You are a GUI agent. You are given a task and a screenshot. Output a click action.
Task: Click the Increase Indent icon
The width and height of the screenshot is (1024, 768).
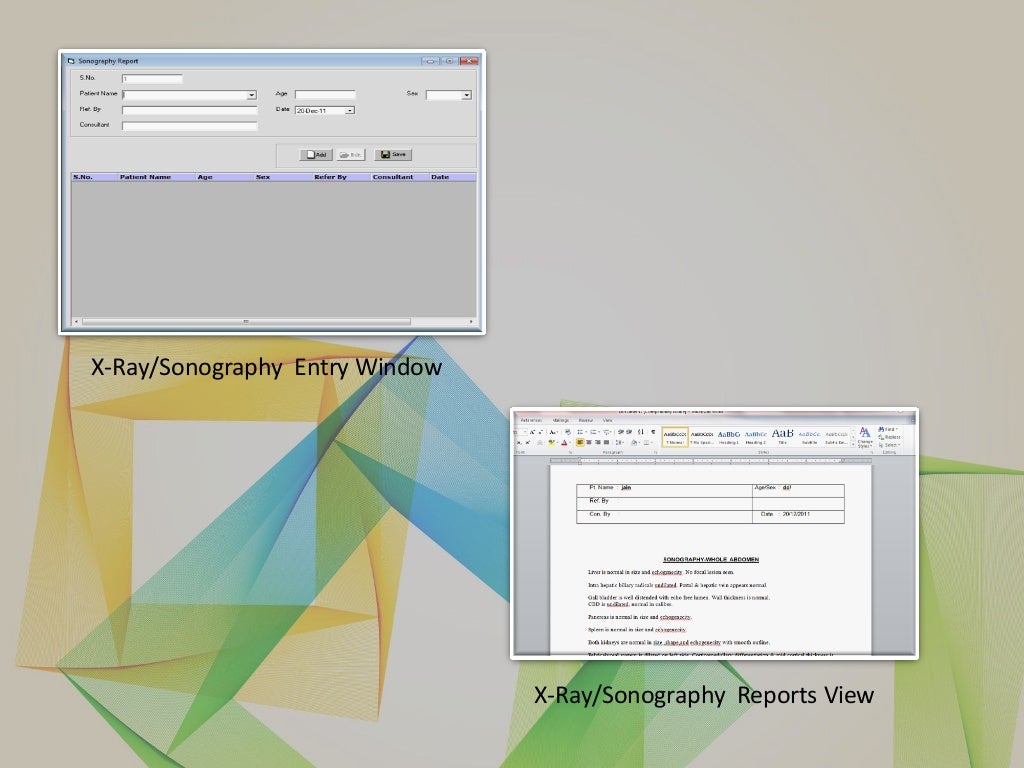[630, 432]
